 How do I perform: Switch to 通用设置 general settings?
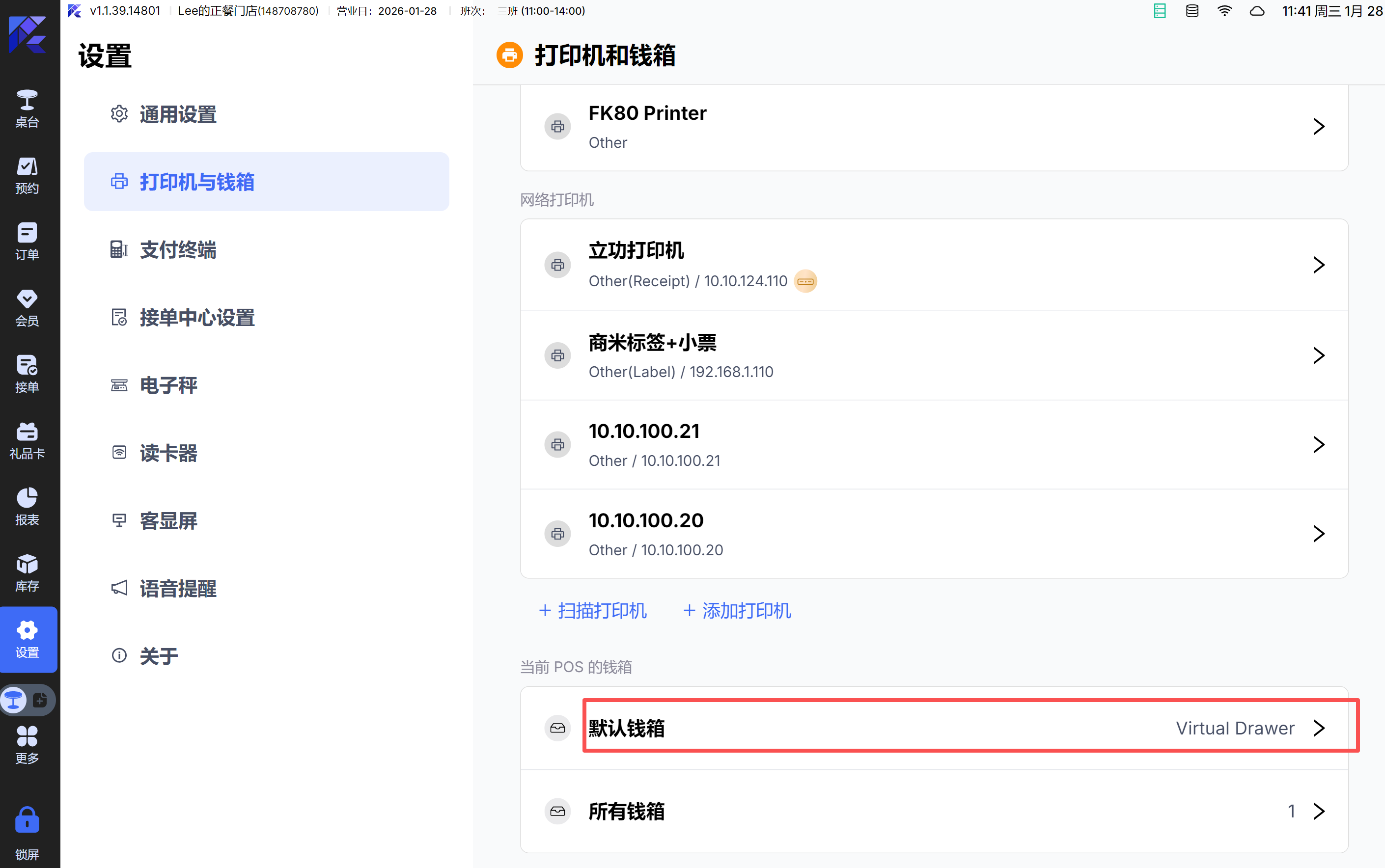coord(178,114)
